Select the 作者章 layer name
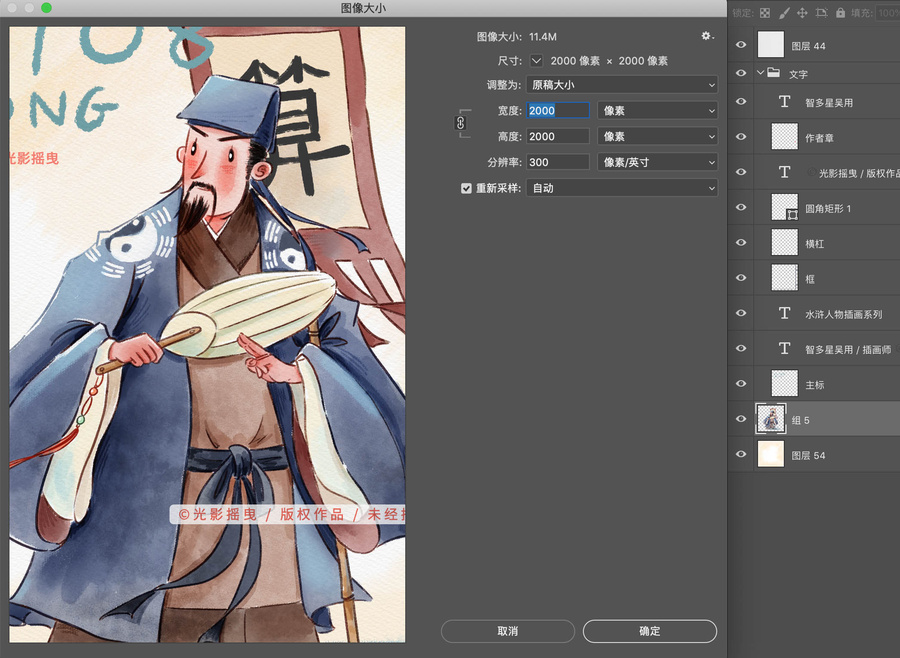Viewport: 900px width, 658px height. click(x=819, y=138)
